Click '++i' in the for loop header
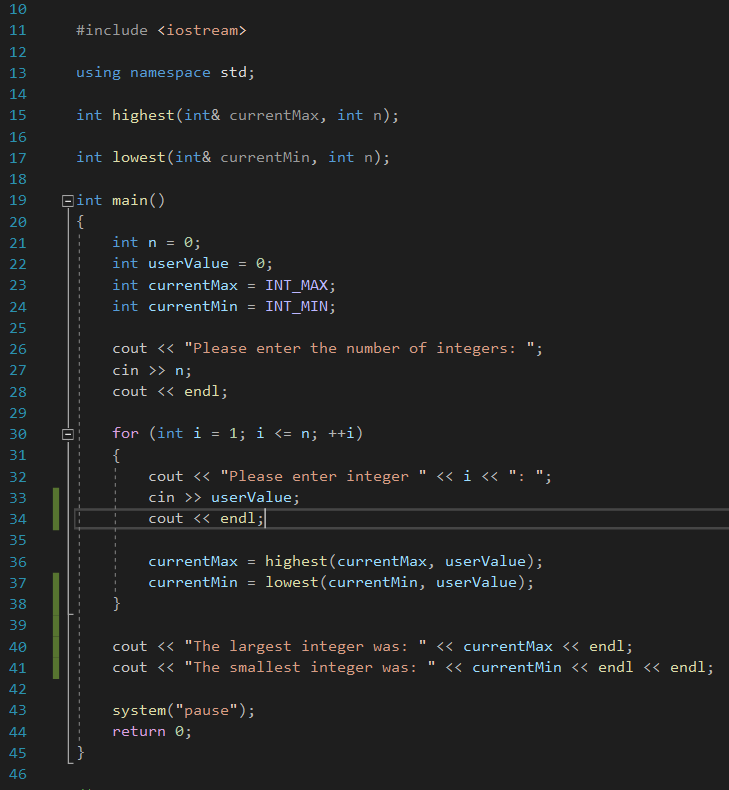The height and width of the screenshot is (790, 729). pos(341,433)
